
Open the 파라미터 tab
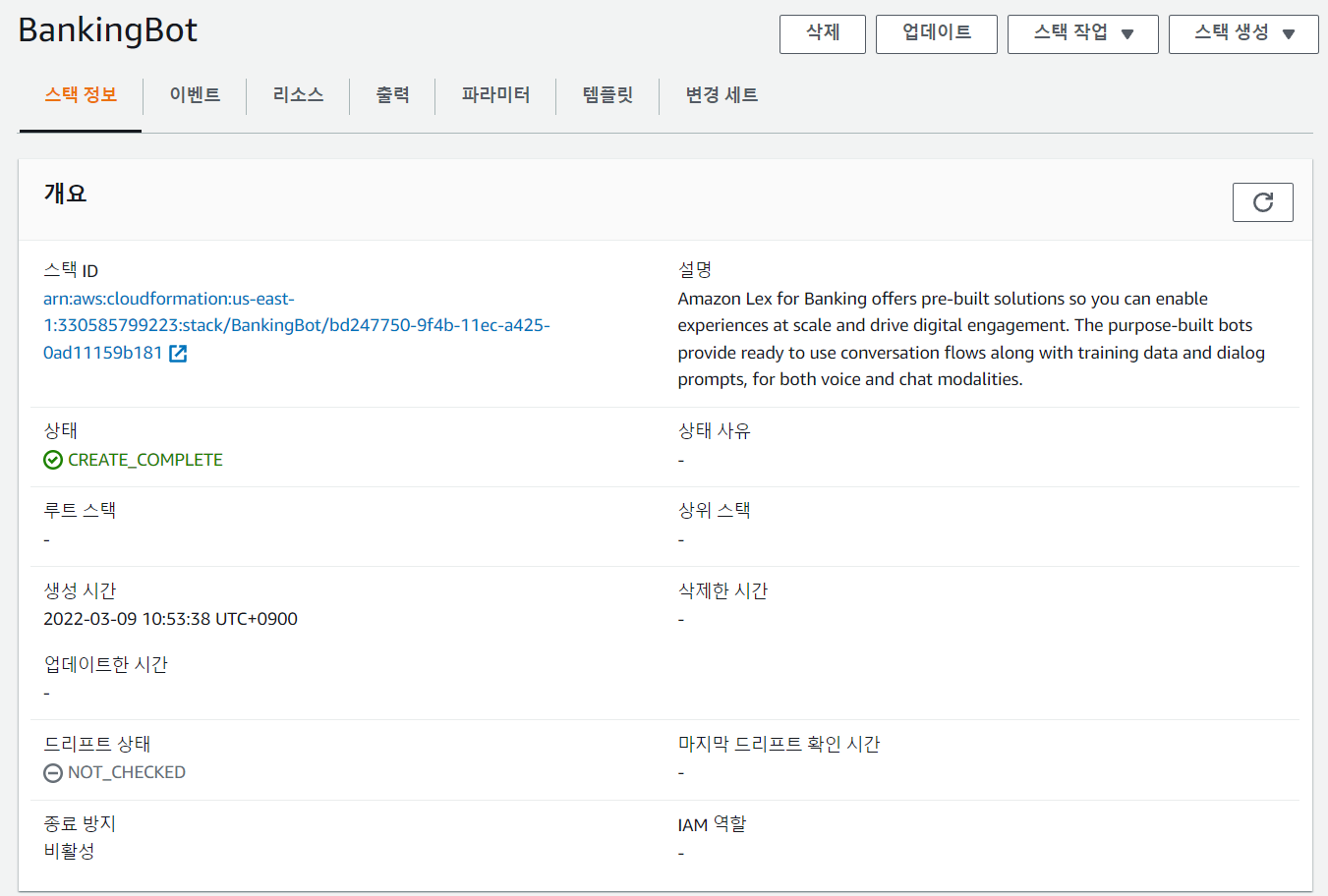pyautogui.click(x=495, y=95)
